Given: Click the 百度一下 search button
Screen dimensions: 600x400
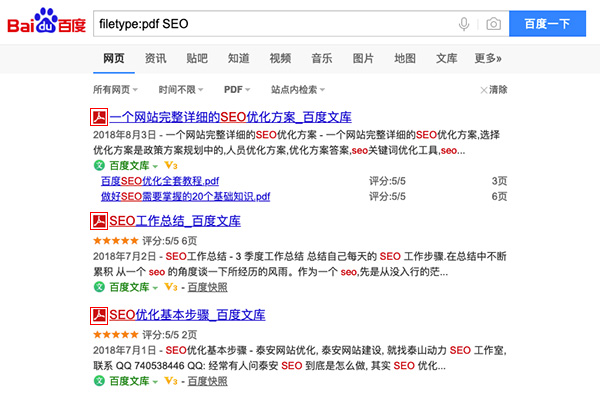Looking at the screenshot, I should [547, 24].
